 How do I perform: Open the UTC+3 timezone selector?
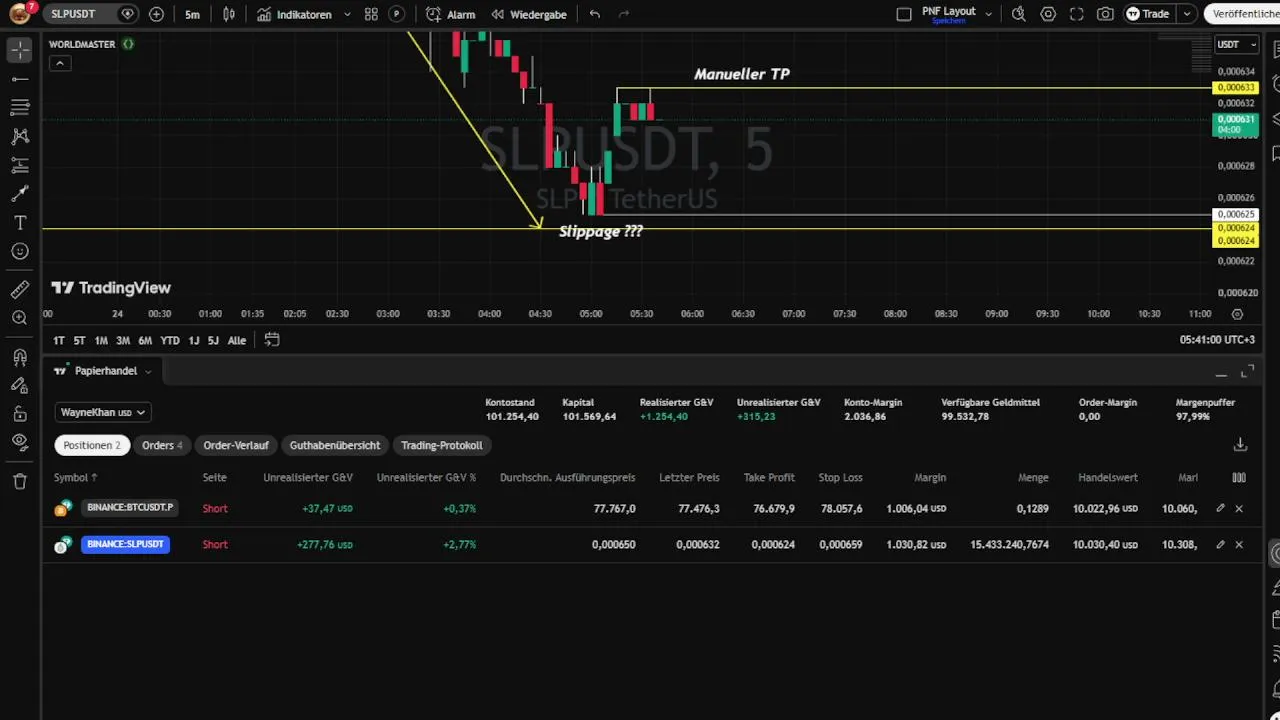pyautogui.click(x=1217, y=340)
